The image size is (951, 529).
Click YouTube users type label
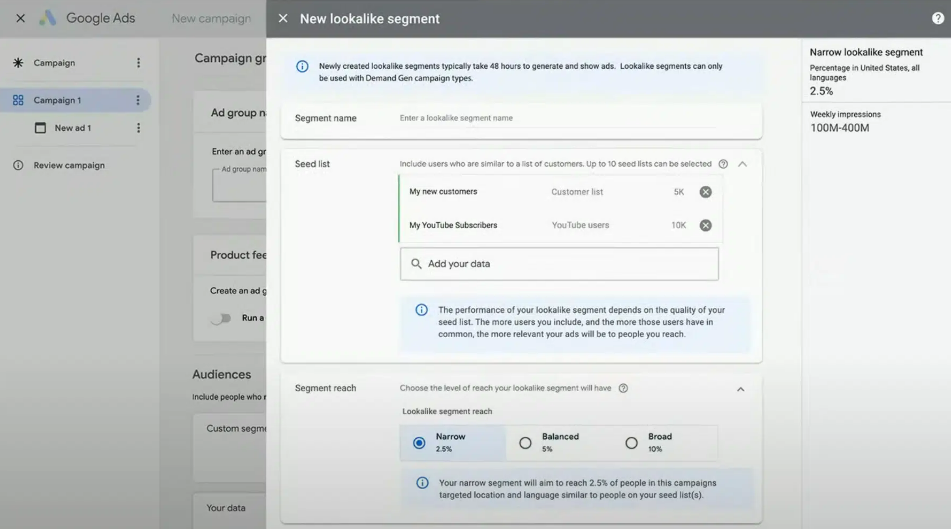(580, 225)
